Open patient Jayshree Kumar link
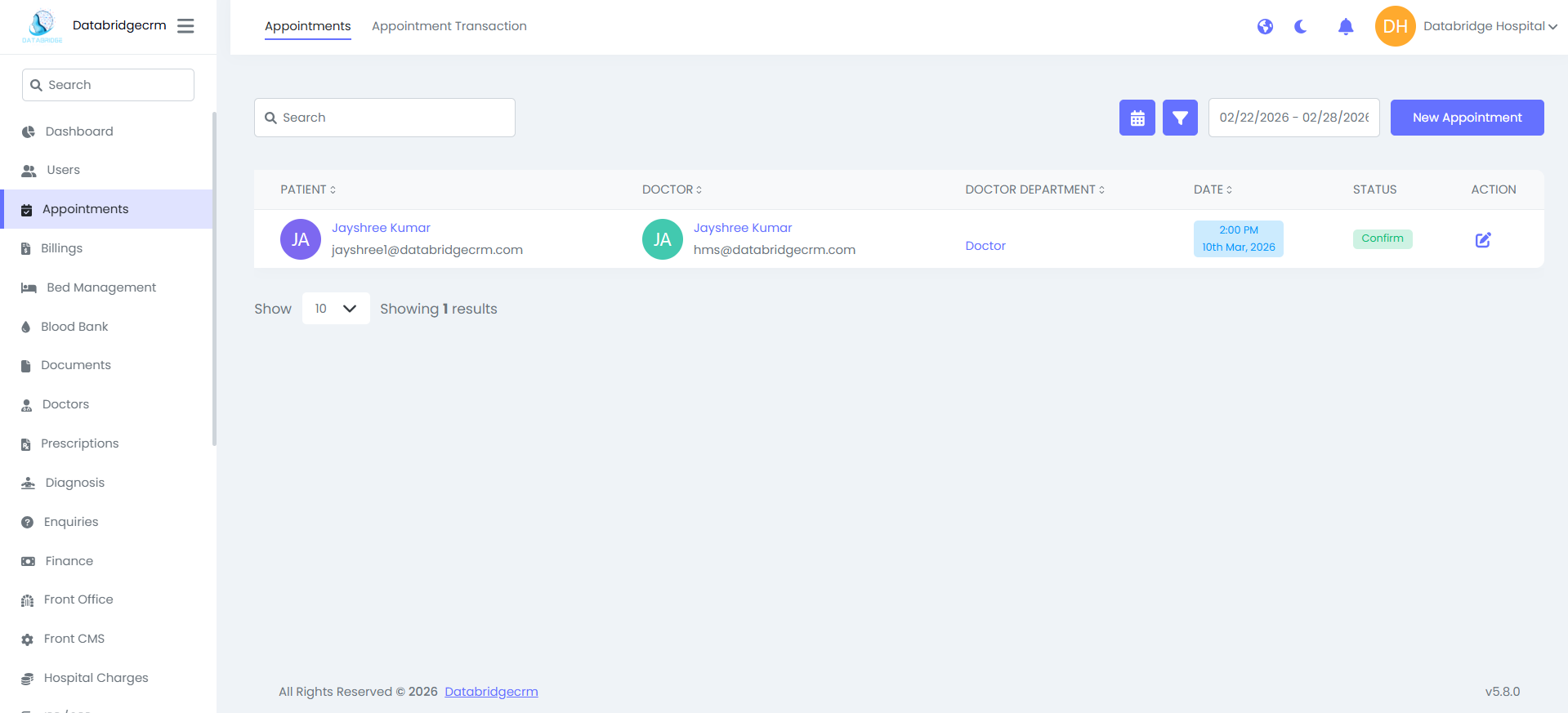Screen dimensions: 1568x713 click(381, 228)
